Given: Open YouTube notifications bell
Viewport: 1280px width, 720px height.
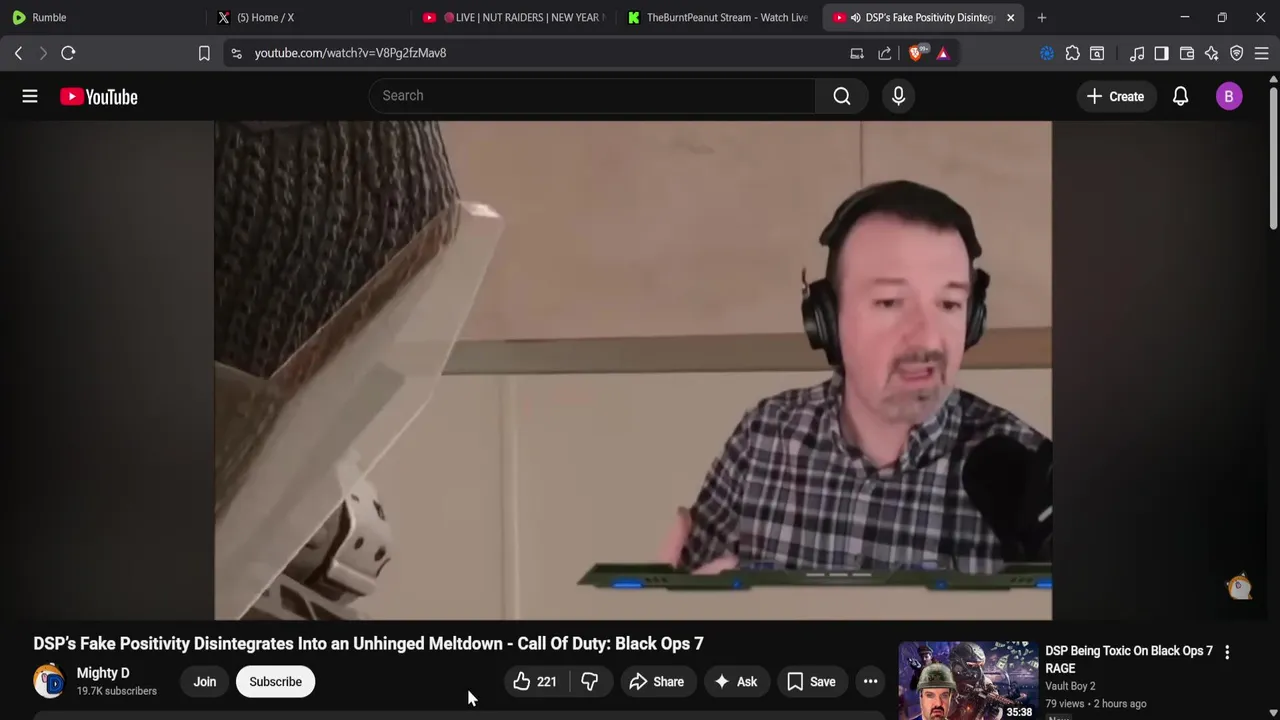Looking at the screenshot, I should click(1180, 96).
